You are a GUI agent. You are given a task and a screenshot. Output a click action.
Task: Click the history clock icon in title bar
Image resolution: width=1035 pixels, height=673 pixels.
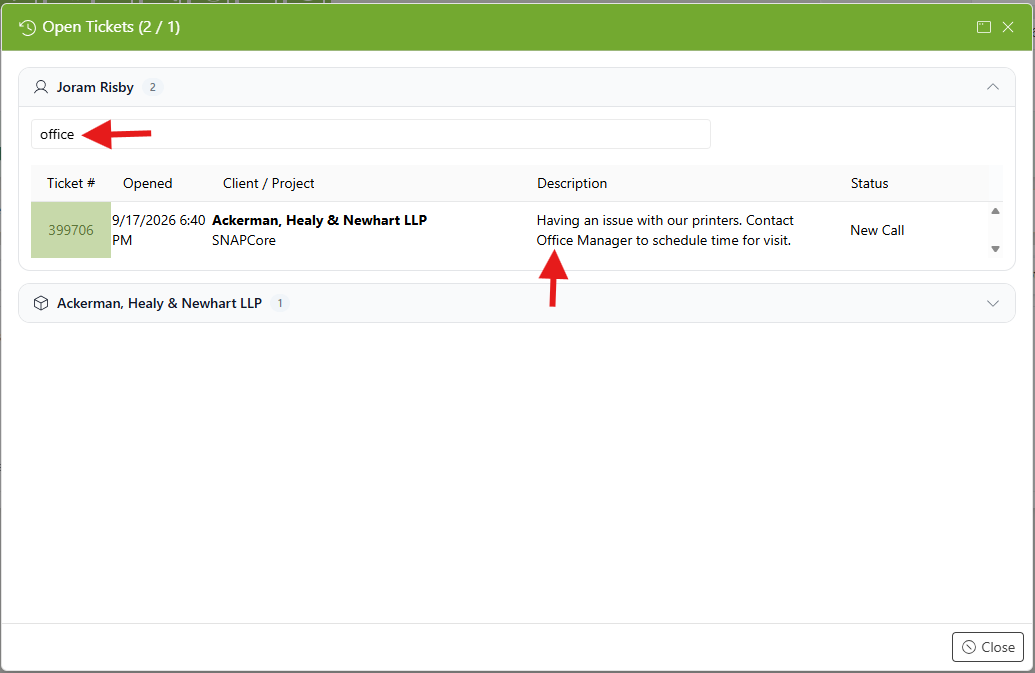coord(27,28)
